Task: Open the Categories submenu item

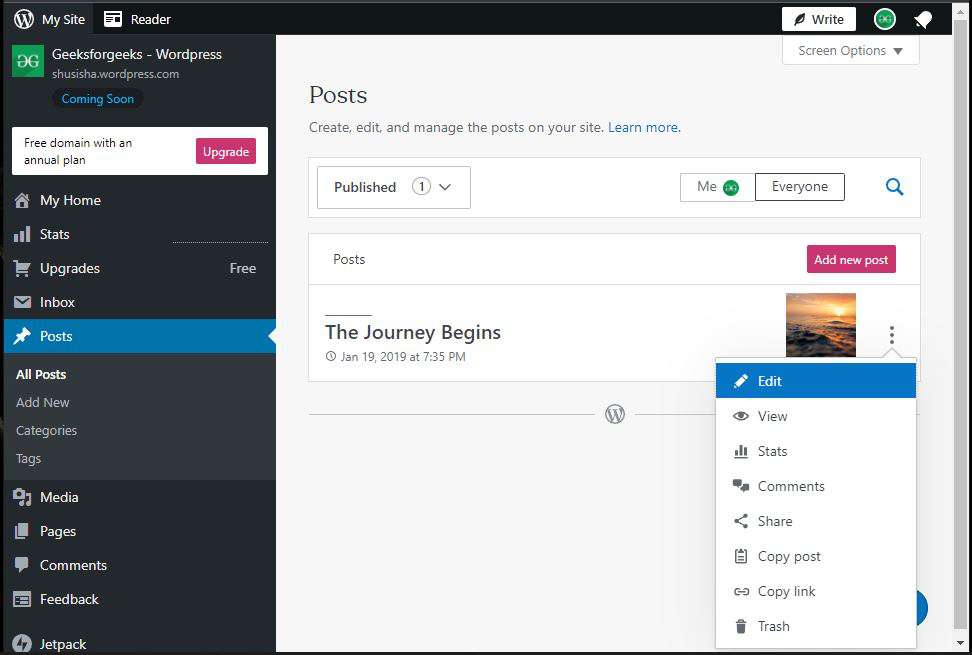Action: coord(46,430)
